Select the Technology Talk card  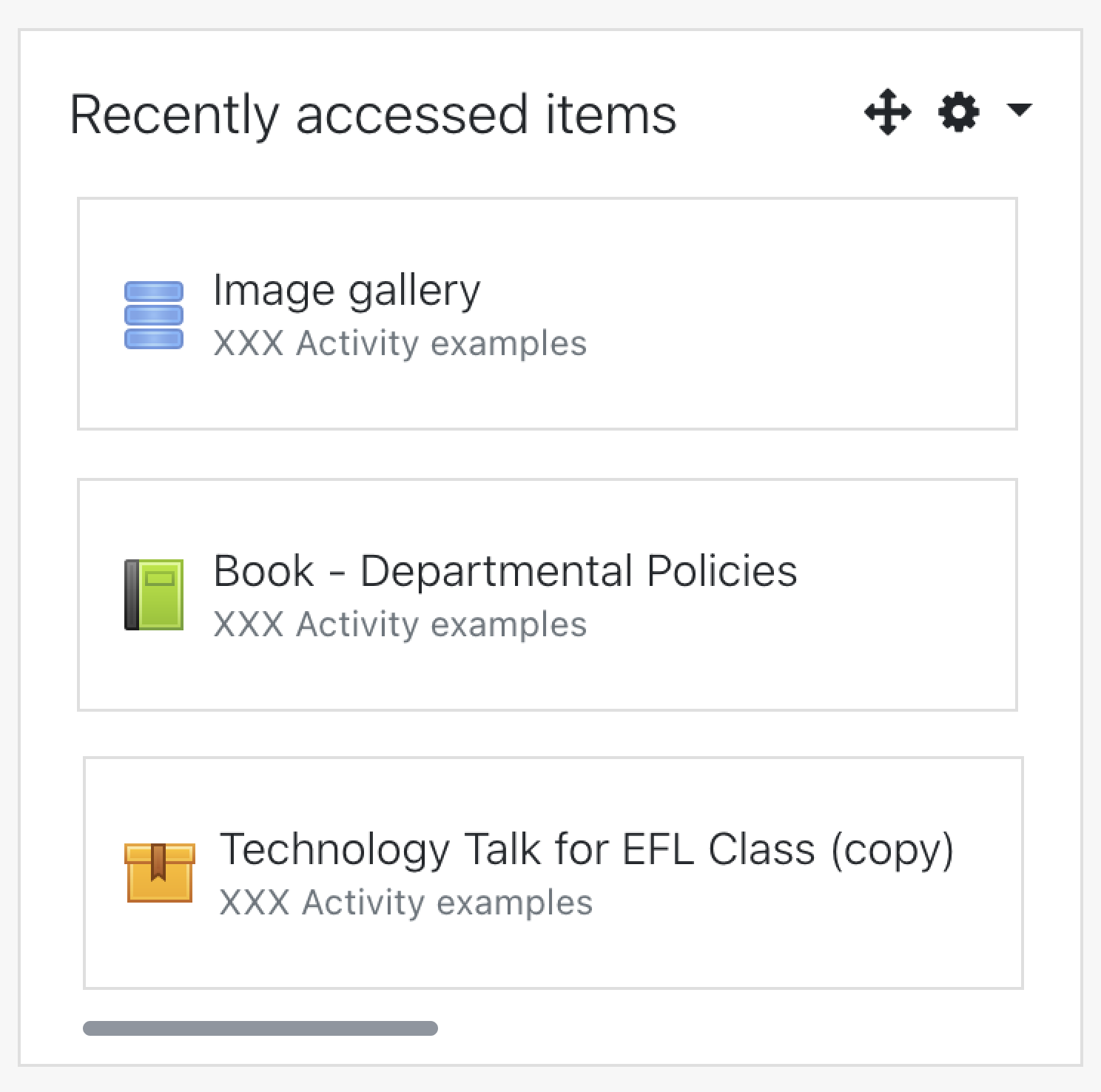pyautogui.click(x=553, y=873)
